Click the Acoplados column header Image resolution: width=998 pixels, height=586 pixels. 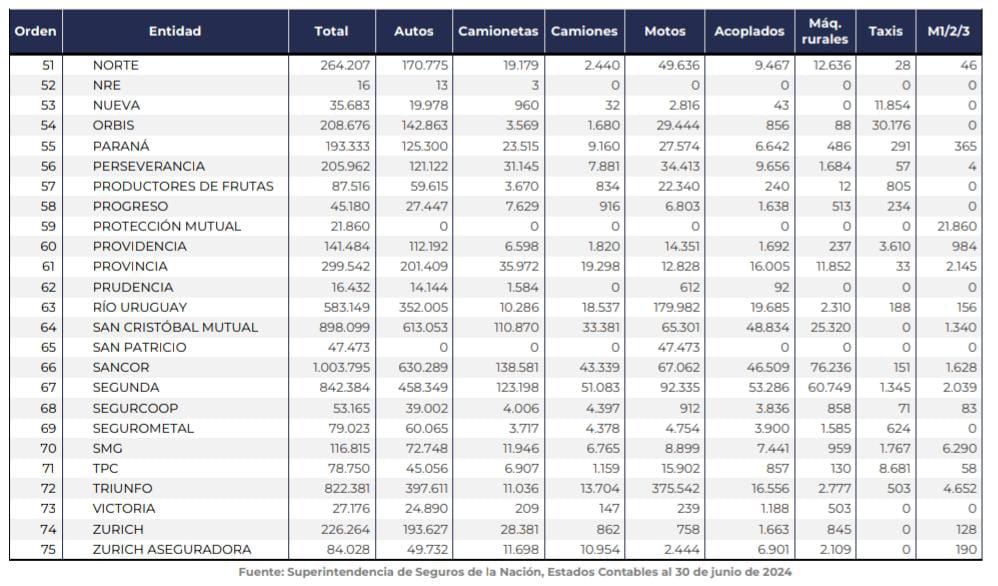pyautogui.click(x=749, y=31)
